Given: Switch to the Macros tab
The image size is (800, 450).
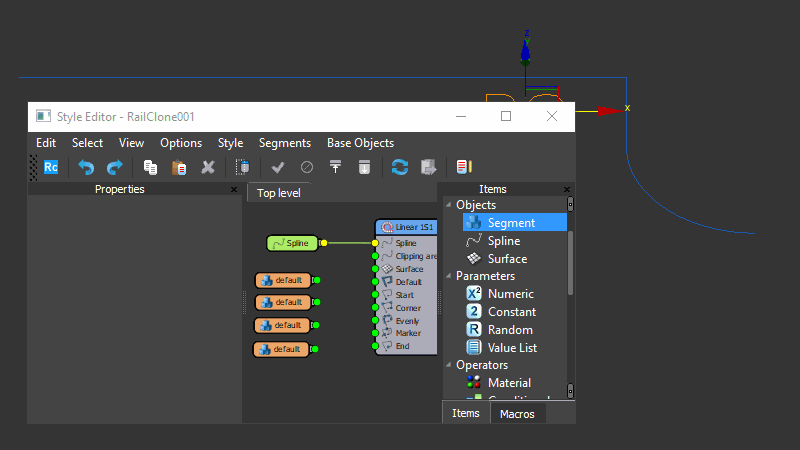Looking at the screenshot, I should click(517, 414).
